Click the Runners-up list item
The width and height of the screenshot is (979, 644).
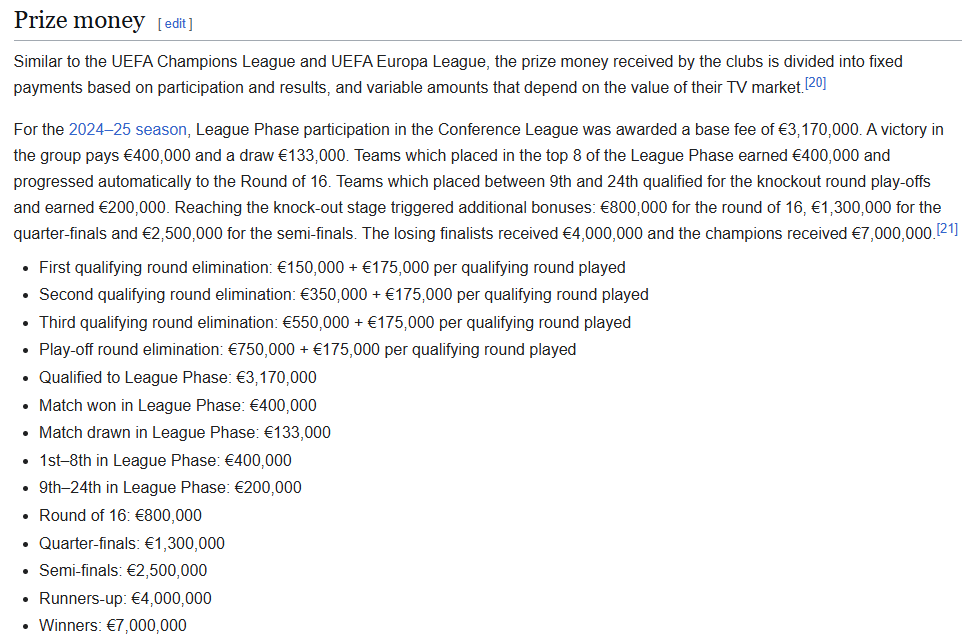(125, 598)
